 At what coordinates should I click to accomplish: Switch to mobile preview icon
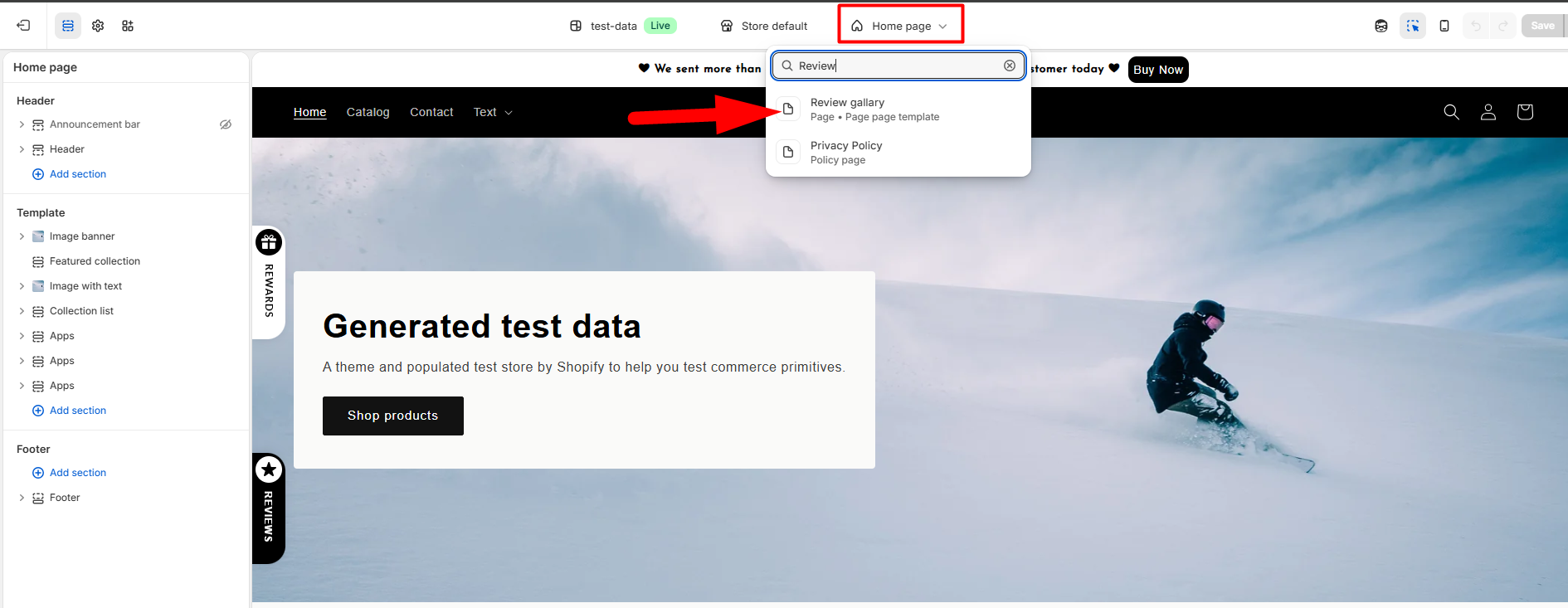(1444, 26)
